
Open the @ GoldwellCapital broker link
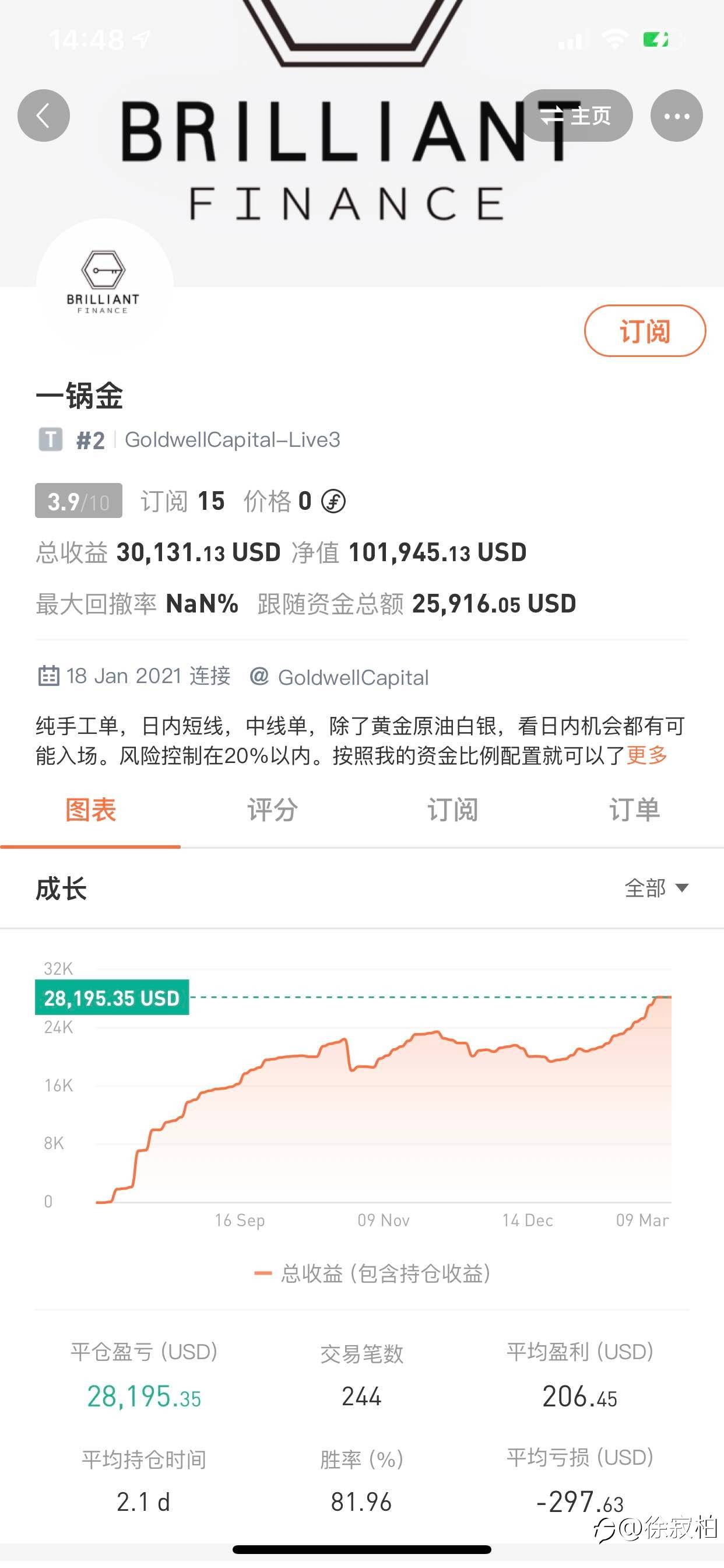tap(339, 677)
